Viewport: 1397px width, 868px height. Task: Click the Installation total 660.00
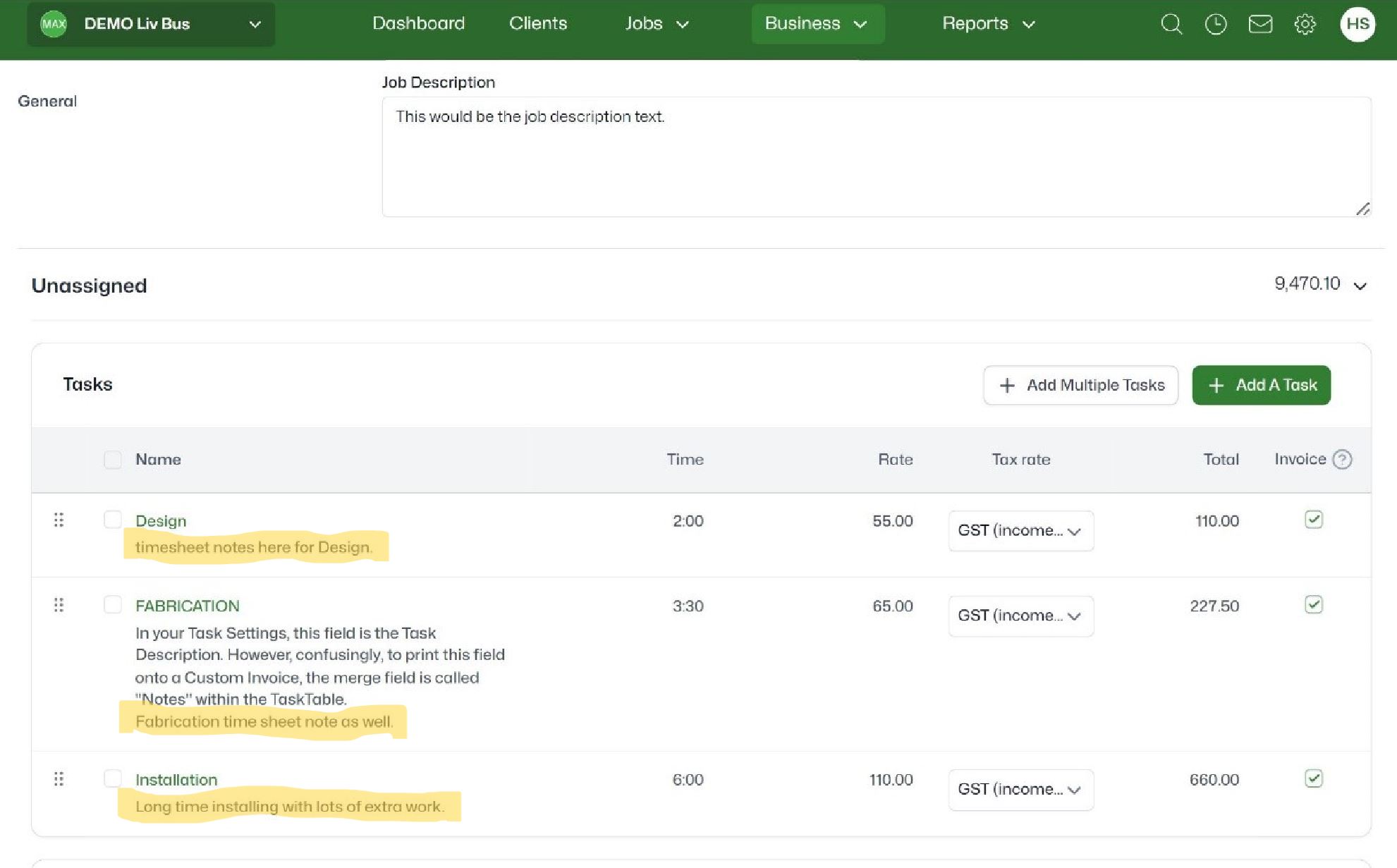point(1214,780)
